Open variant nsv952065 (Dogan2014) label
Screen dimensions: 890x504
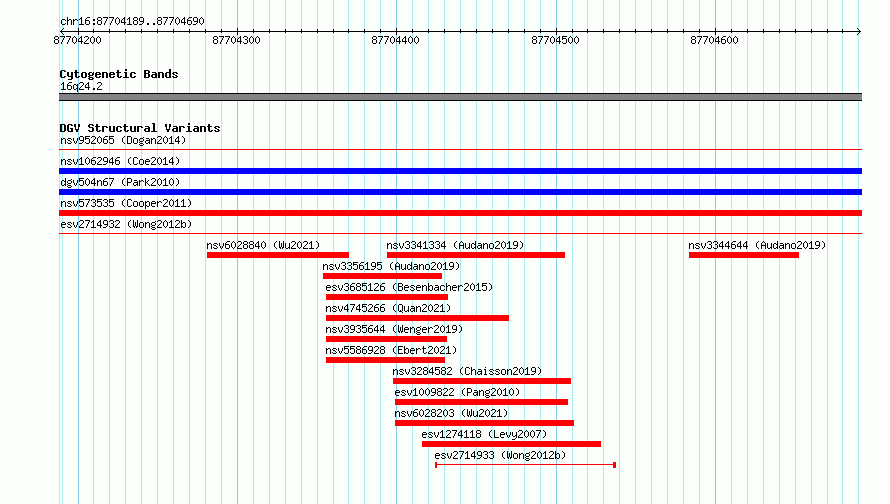pyautogui.click(x=123, y=140)
